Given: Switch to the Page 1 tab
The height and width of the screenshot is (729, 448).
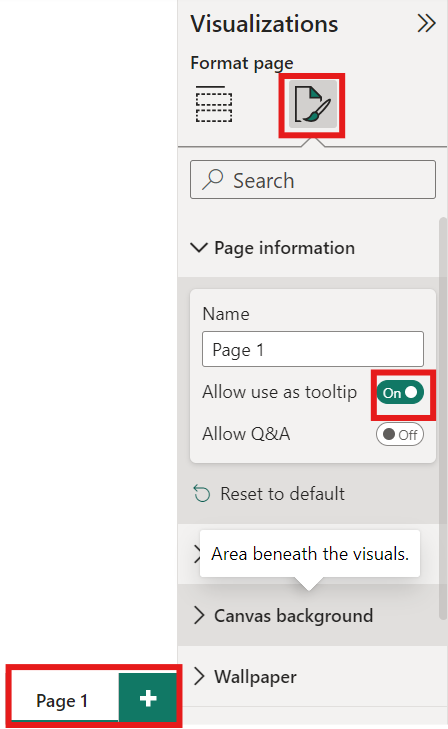Looking at the screenshot, I should [x=62, y=701].
